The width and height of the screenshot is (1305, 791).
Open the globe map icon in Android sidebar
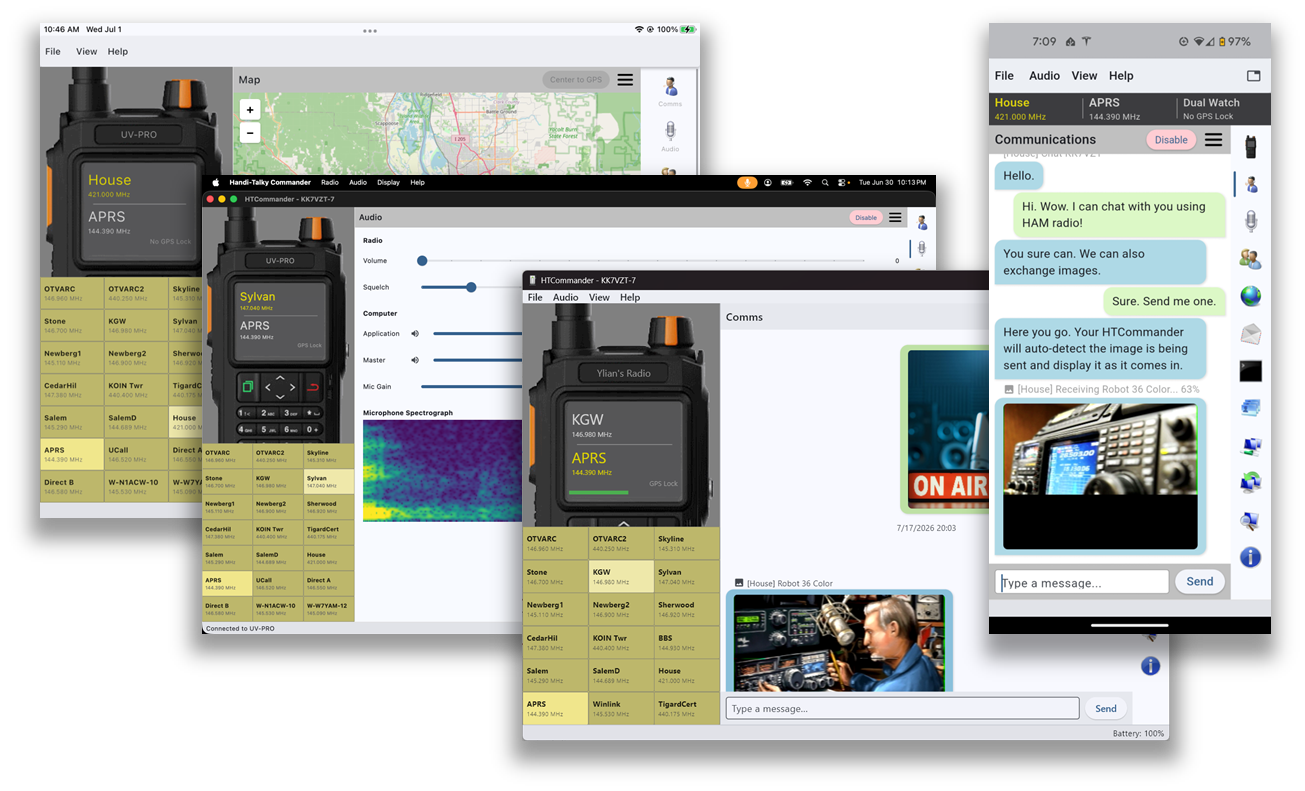pos(1250,296)
